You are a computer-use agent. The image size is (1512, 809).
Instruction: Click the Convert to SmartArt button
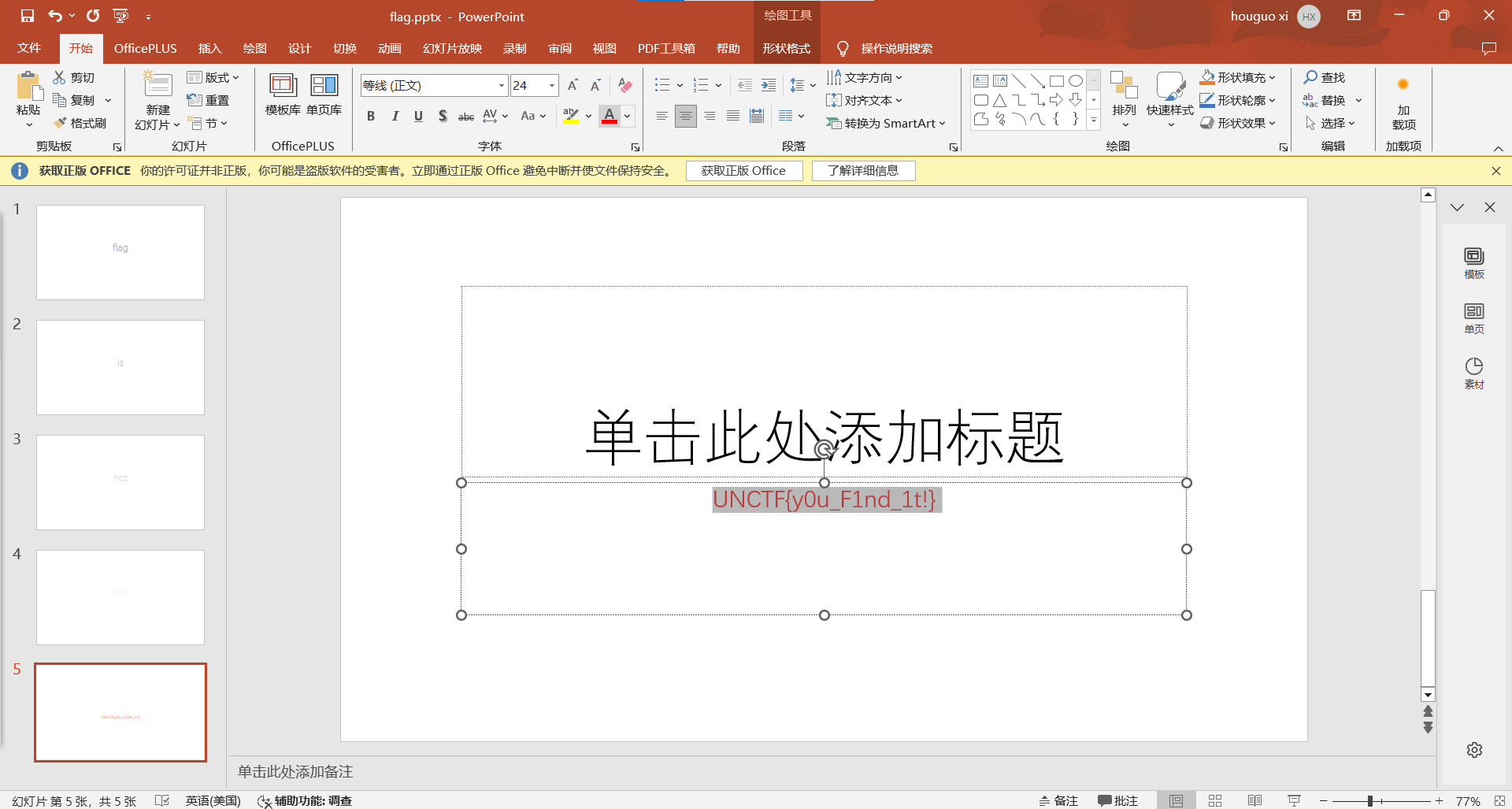[x=885, y=123]
